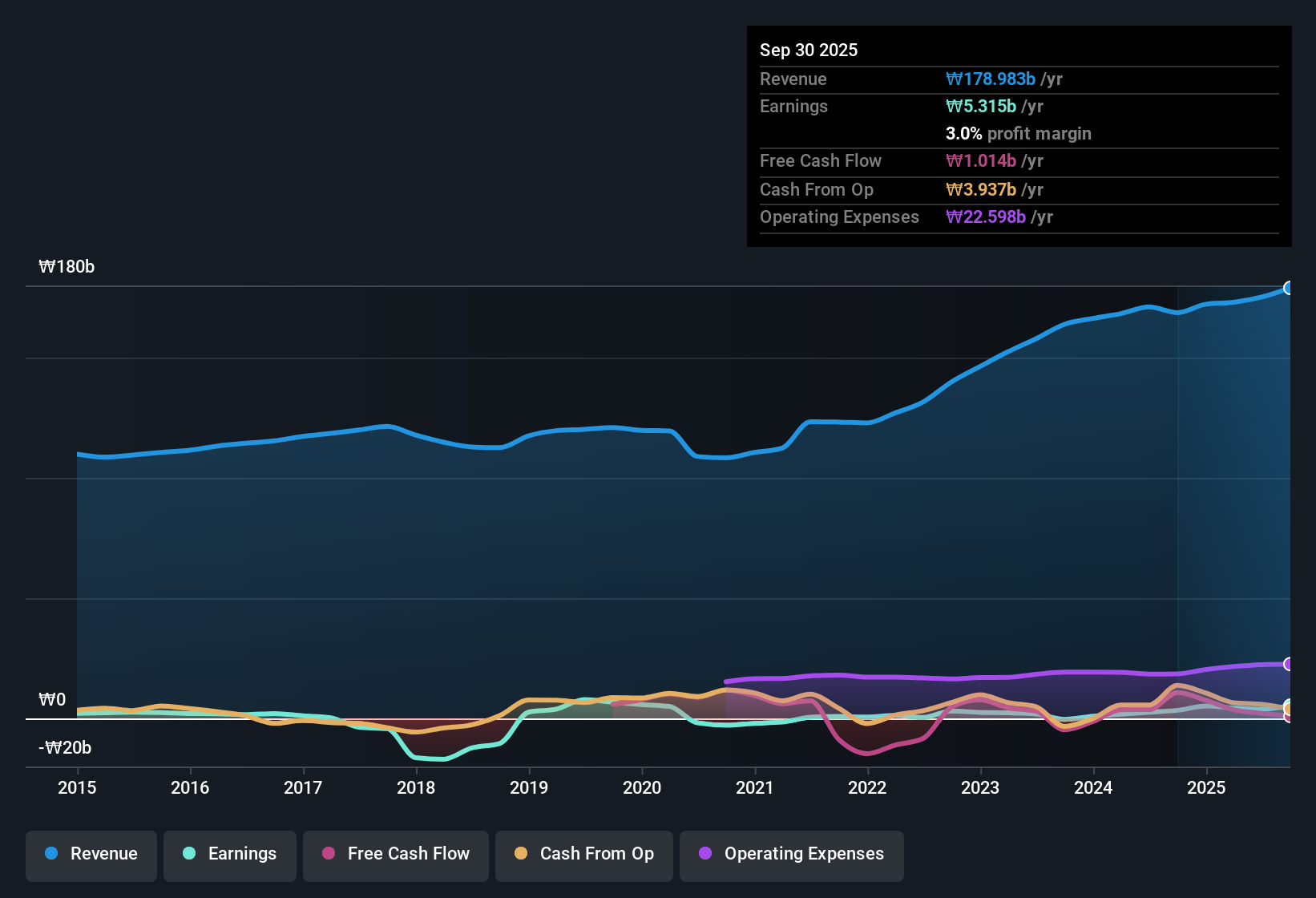
Task: Click the ₩180b axis label
Action: [x=67, y=266]
